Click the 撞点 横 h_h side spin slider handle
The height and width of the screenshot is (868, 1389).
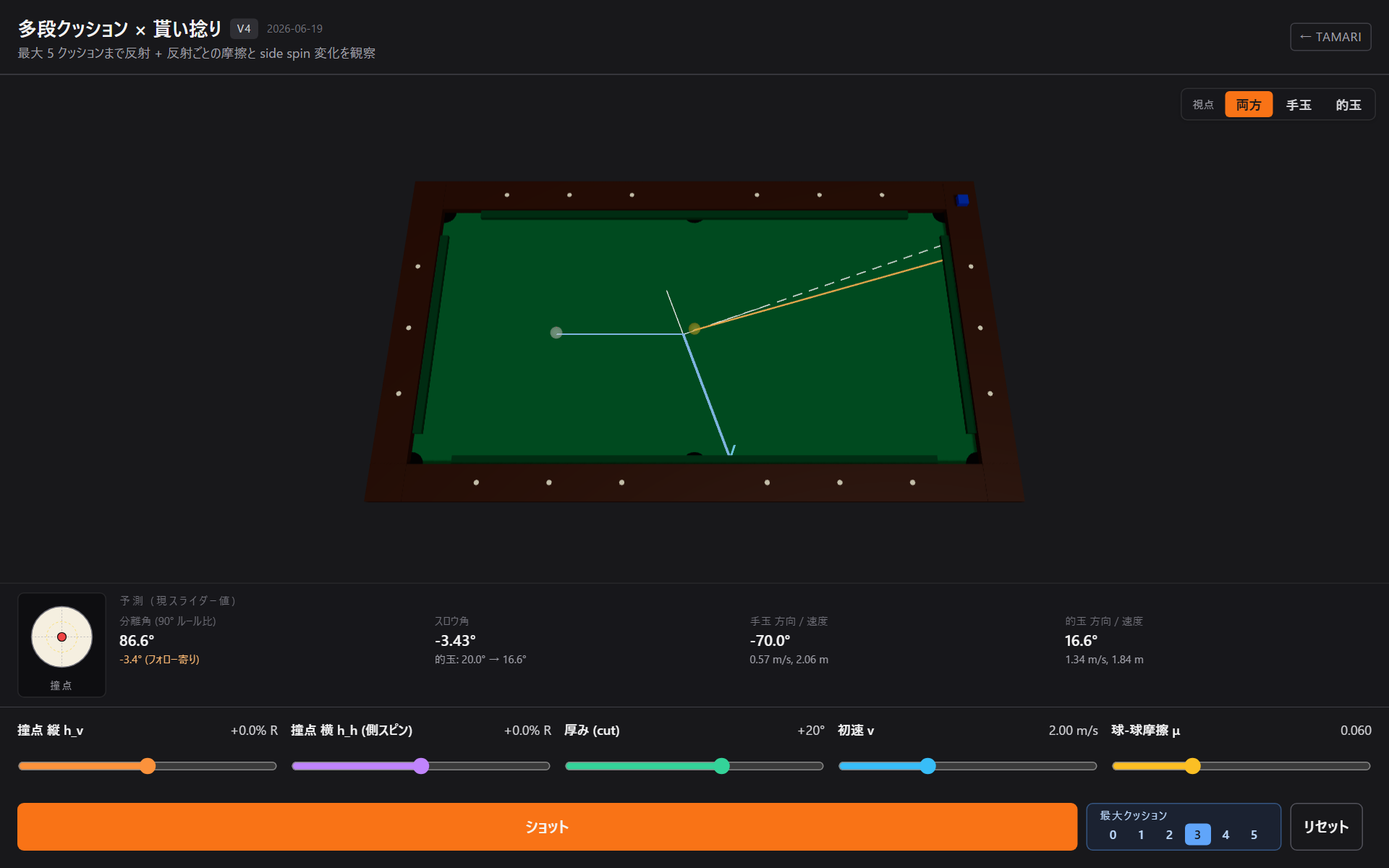421,766
